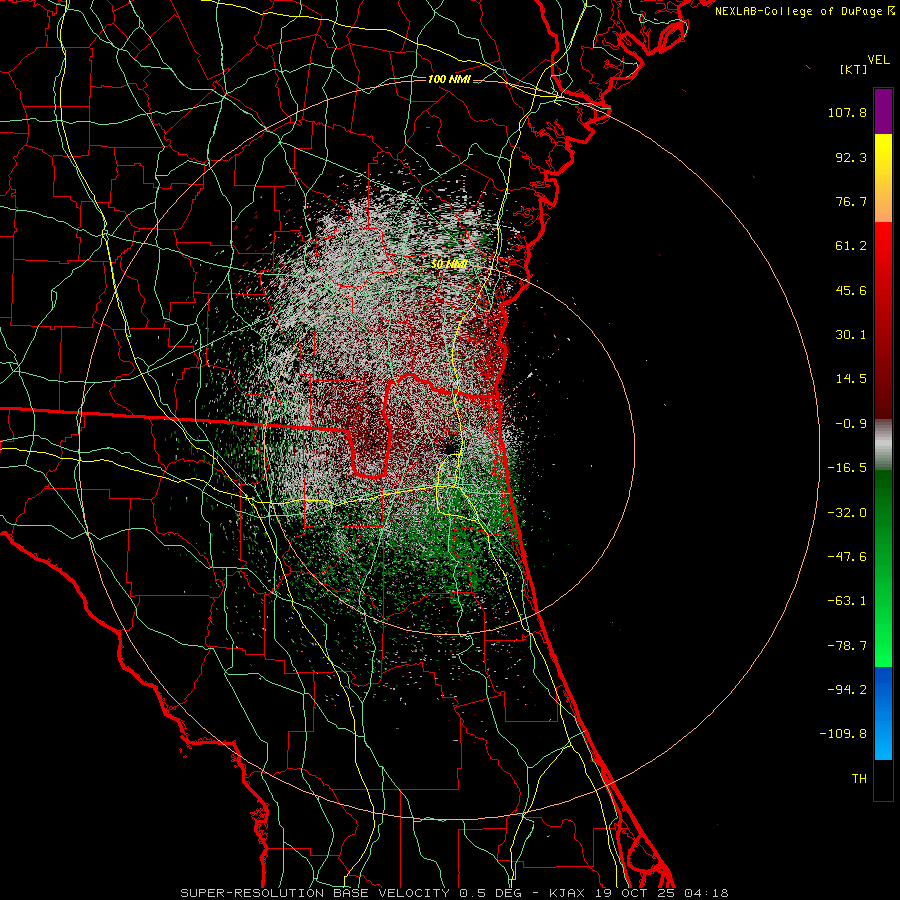This screenshot has width=900, height=900.
Task: Click the 92.3 velocity scale value
Action: [851, 157]
